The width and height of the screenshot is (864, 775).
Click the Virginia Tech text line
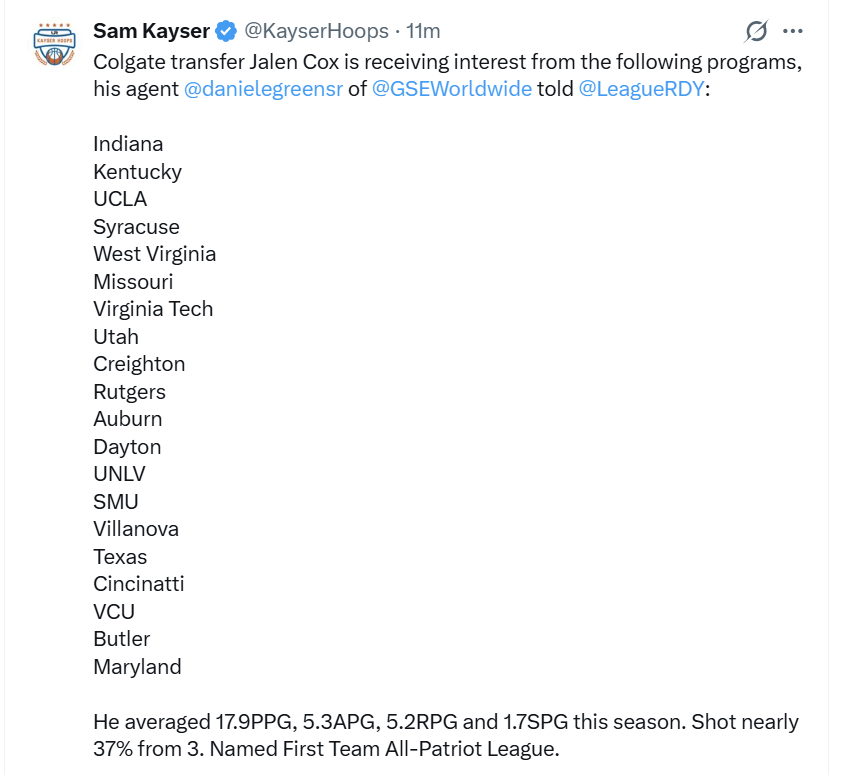[153, 309]
